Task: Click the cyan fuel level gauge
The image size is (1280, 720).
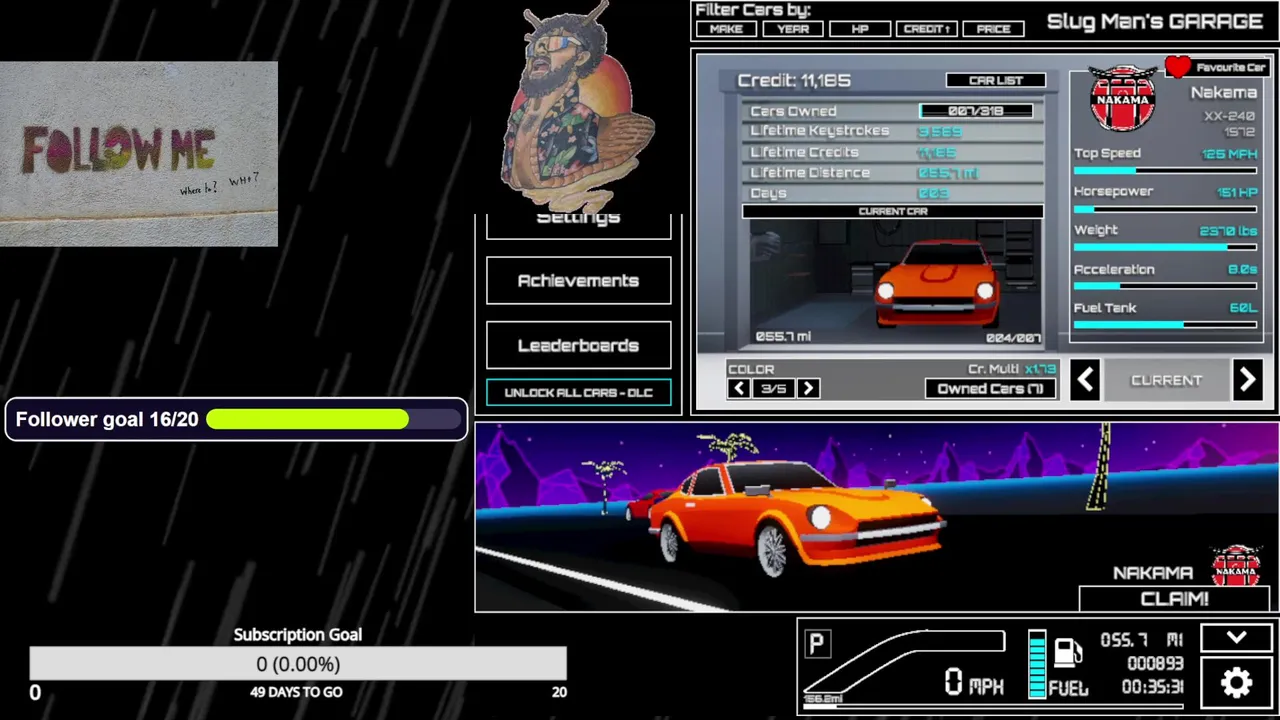Action: click(x=1037, y=664)
